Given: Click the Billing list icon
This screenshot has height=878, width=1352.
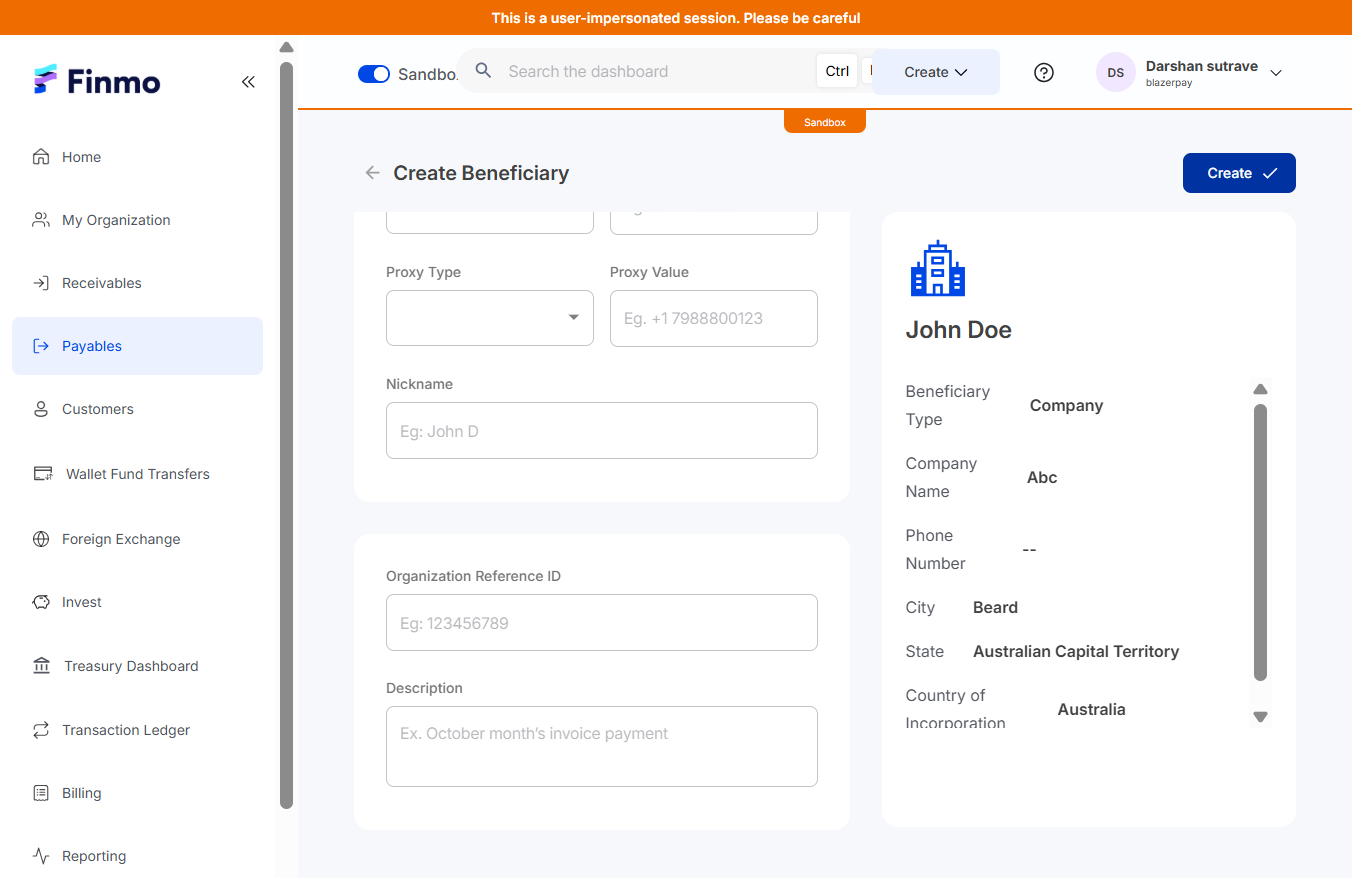Looking at the screenshot, I should point(41,793).
